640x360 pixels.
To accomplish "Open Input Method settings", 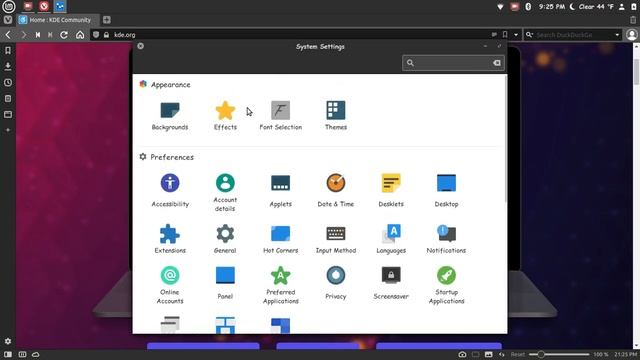I will pyautogui.click(x=336, y=239).
